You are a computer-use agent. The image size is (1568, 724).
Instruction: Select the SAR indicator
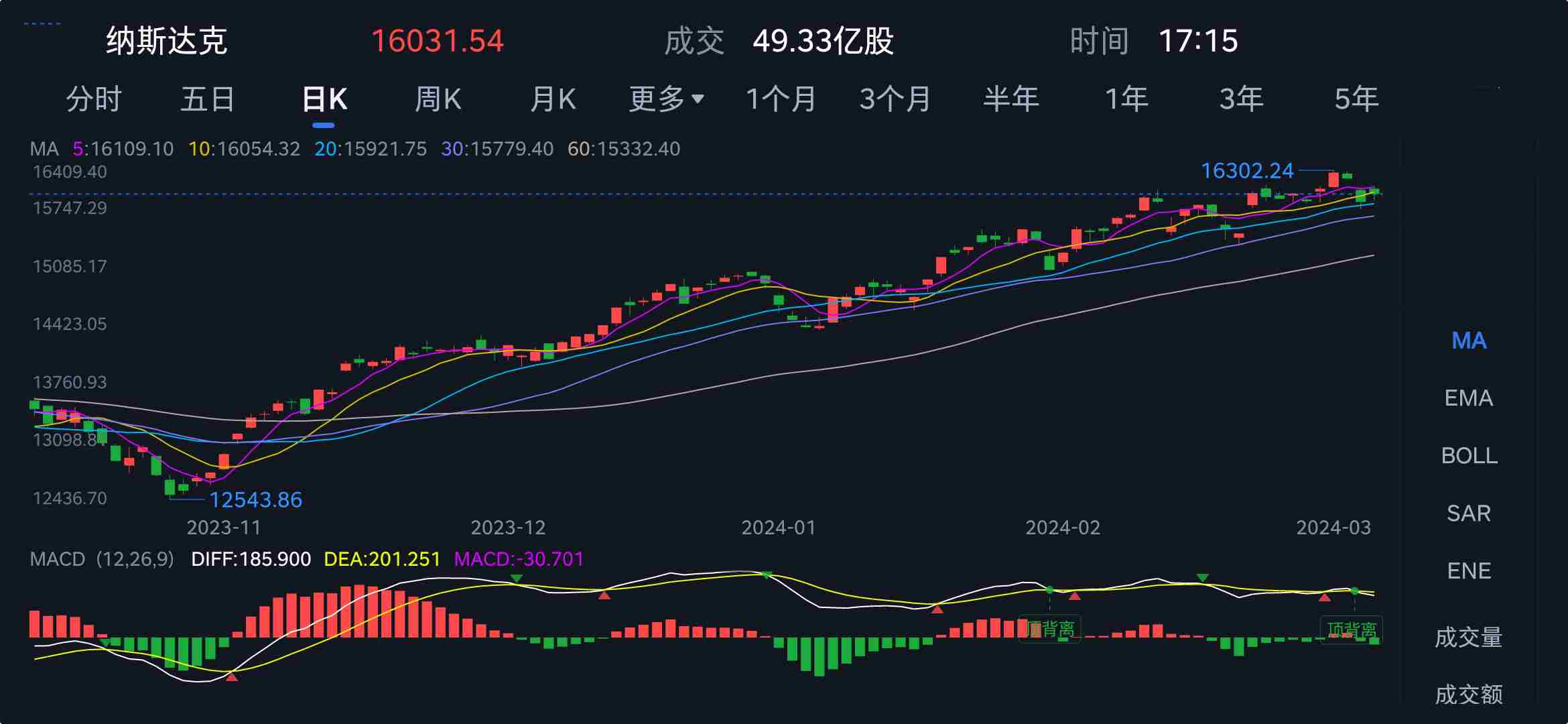click(1469, 514)
